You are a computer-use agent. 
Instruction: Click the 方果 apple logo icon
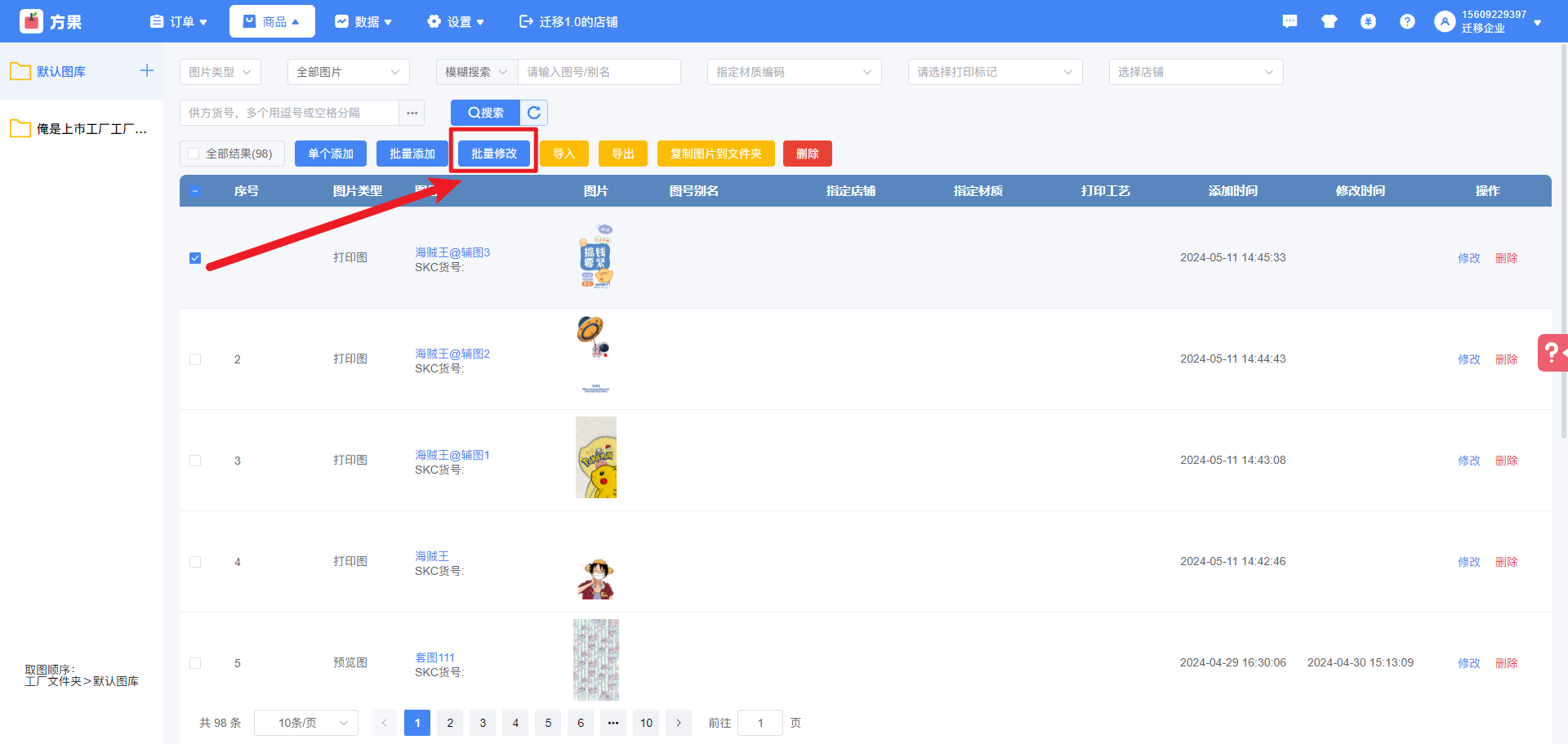(x=32, y=21)
